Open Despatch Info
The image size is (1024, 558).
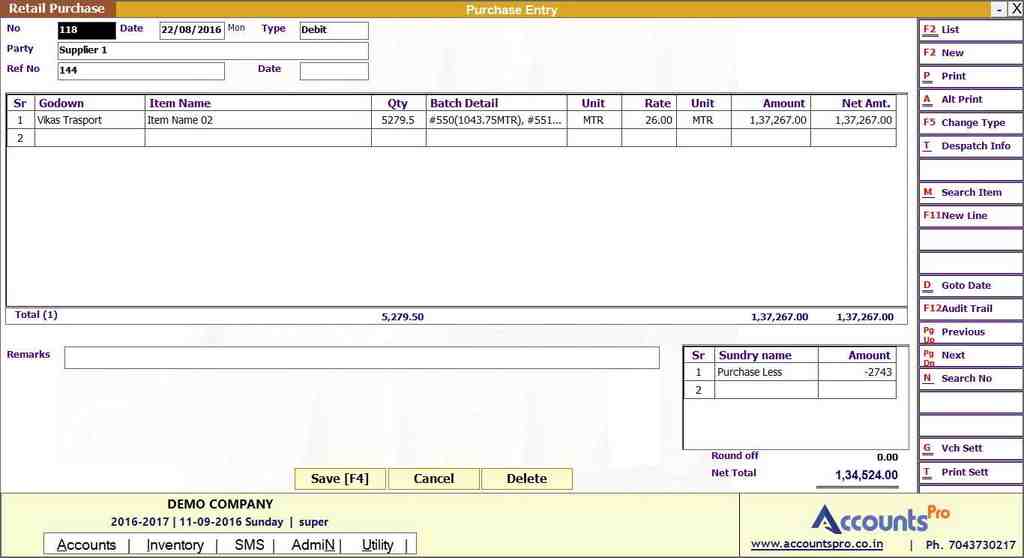click(x=969, y=146)
